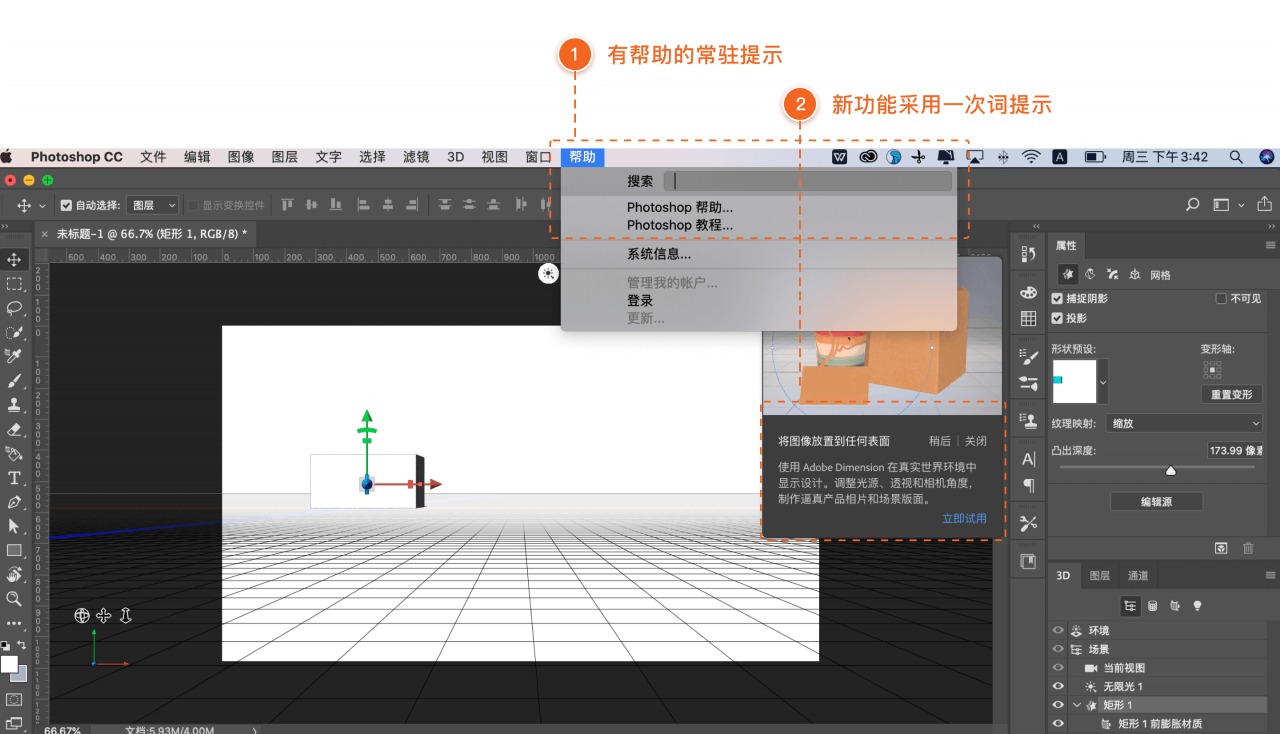
Task: Toggle the 投影 checkbox
Action: (x=1057, y=318)
